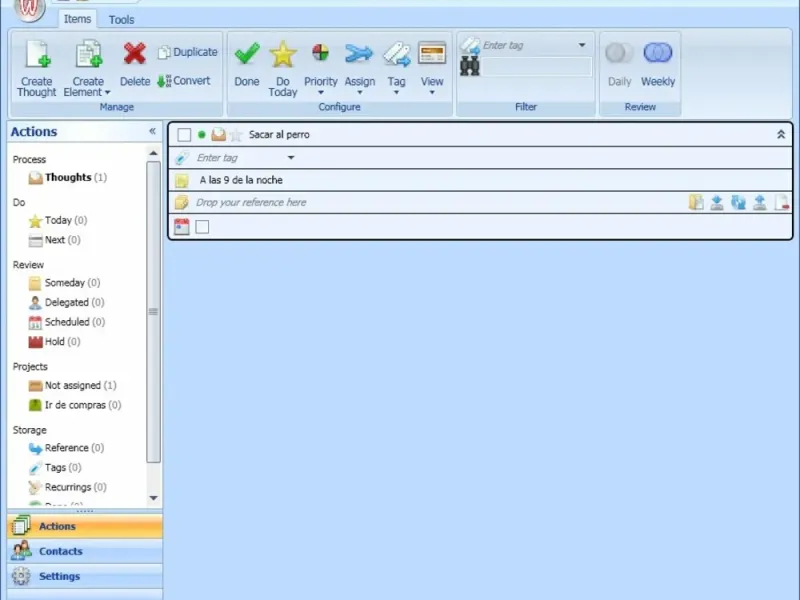The width and height of the screenshot is (800, 600).
Task: Open Reference (0) under Storage
Action: (x=66, y=448)
